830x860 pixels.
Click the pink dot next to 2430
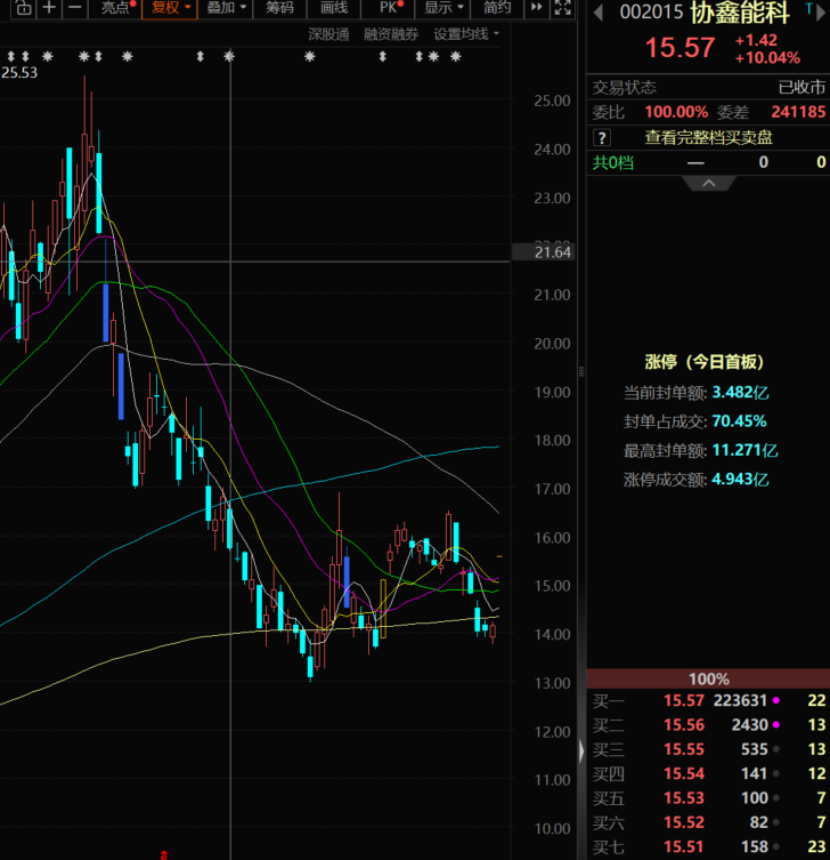pyautogui.click(x=776, y=725)
